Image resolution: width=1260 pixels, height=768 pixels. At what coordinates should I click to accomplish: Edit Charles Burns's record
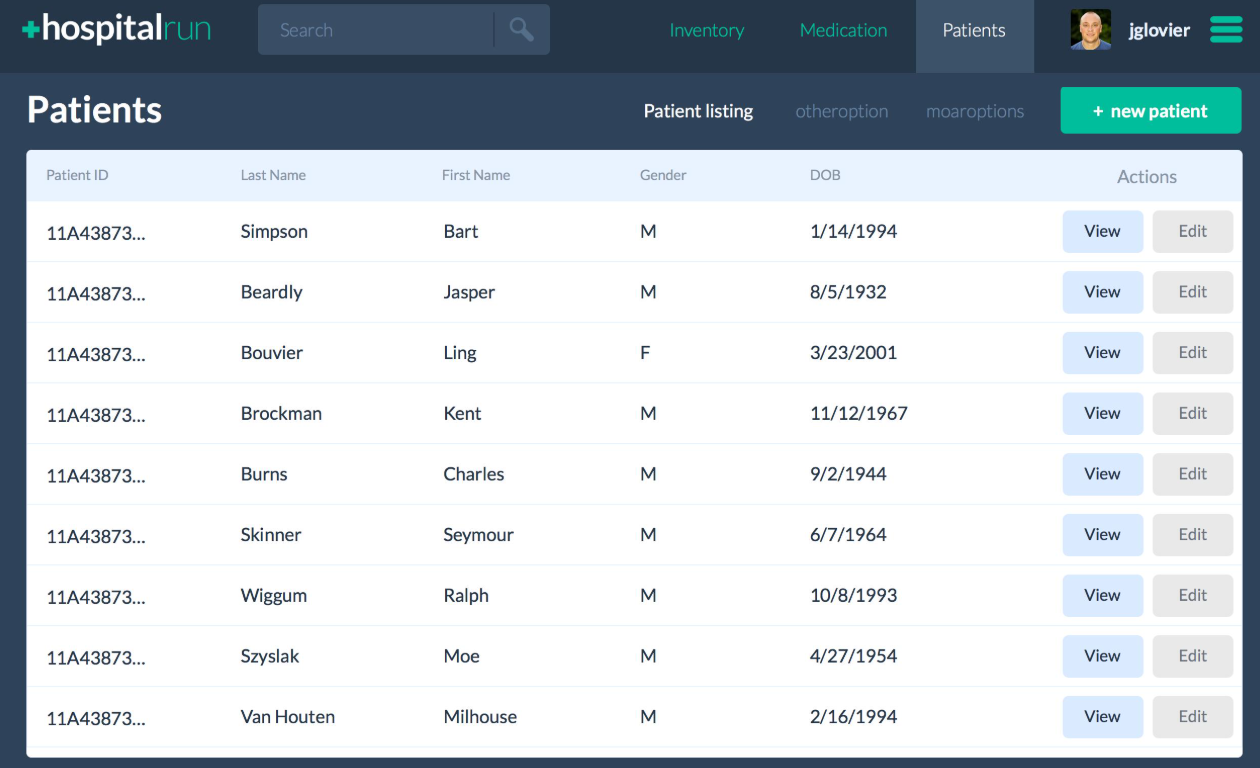coord(1192,474)
